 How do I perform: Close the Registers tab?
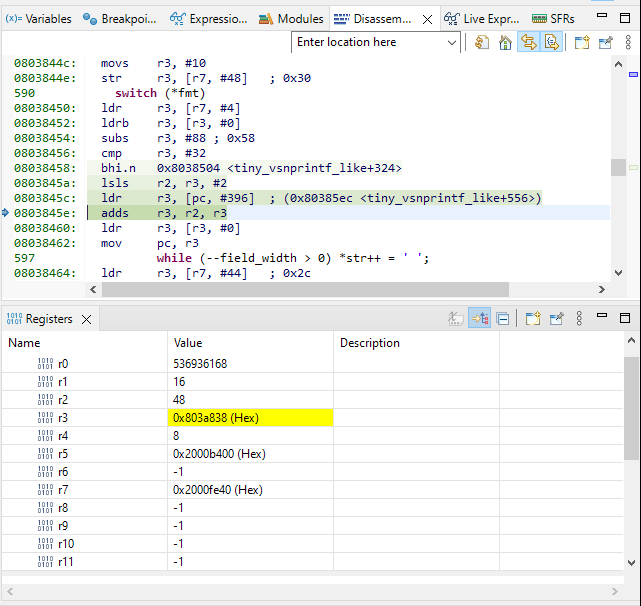point(86,319)
